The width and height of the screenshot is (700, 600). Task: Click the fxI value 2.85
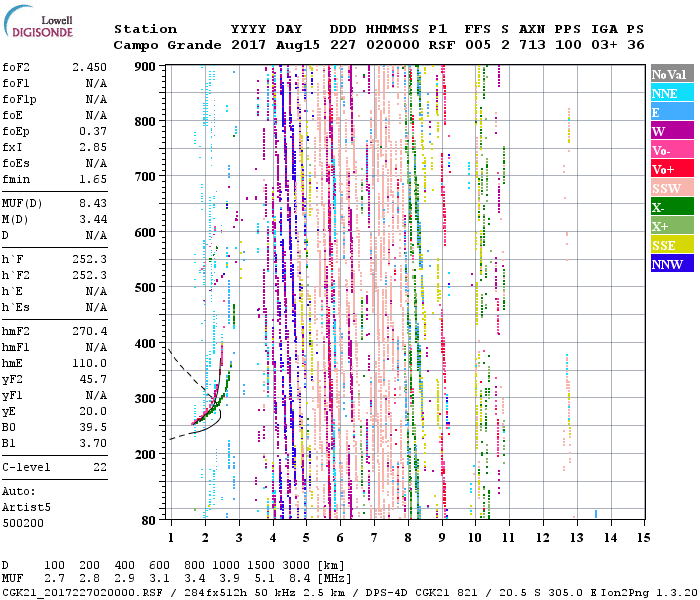(93, 147)
